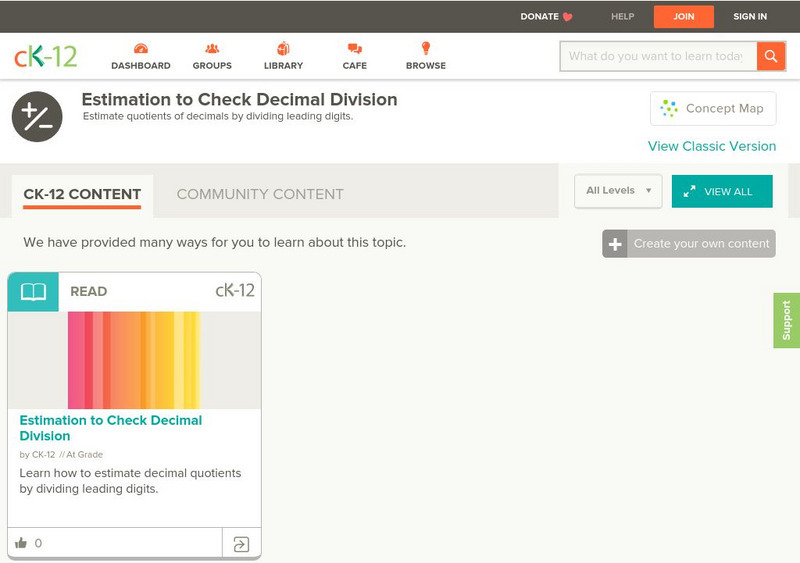Image resolution: width=800 pixels, height=563 pixels.
Task: Click the 'READ' label on the card
Action: [89, 291]
